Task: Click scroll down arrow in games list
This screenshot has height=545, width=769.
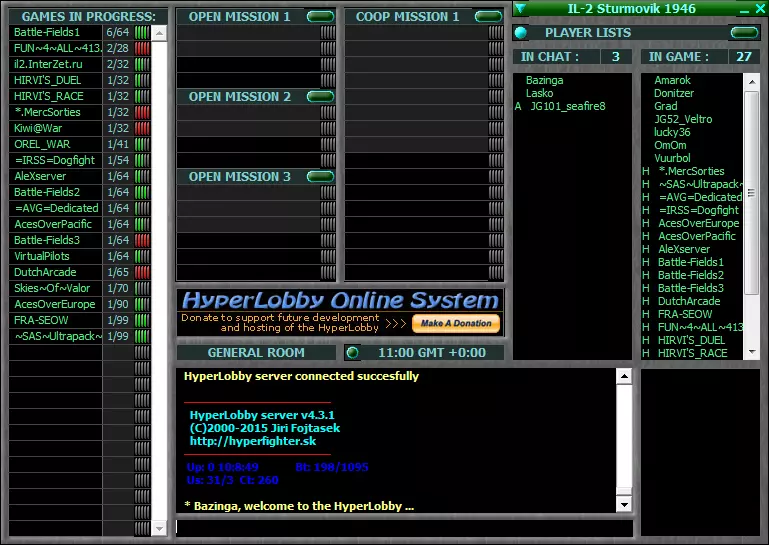Action: [159, 528]
